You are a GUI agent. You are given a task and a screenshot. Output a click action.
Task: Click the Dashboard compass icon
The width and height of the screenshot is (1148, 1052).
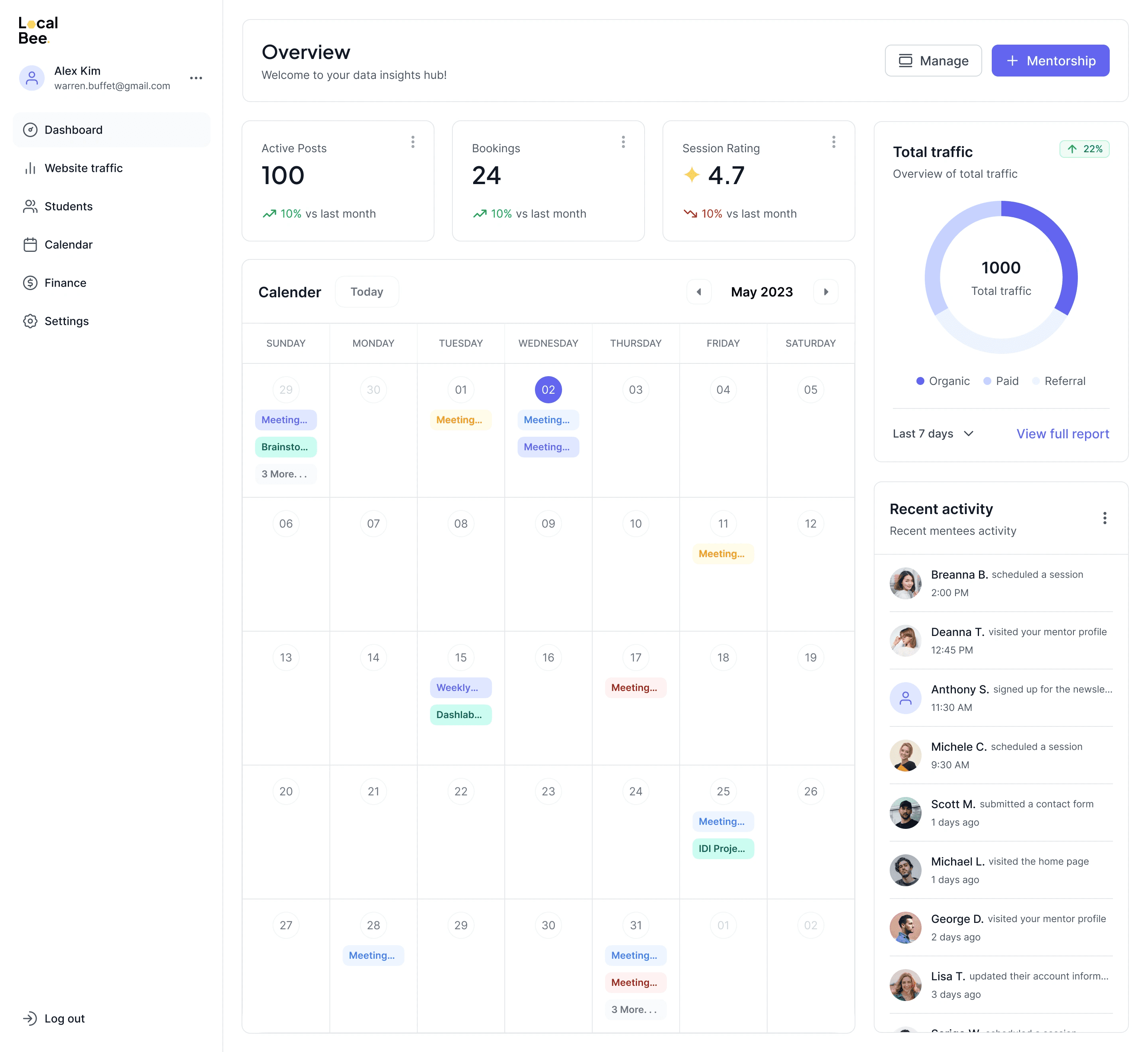click(30, 130)
